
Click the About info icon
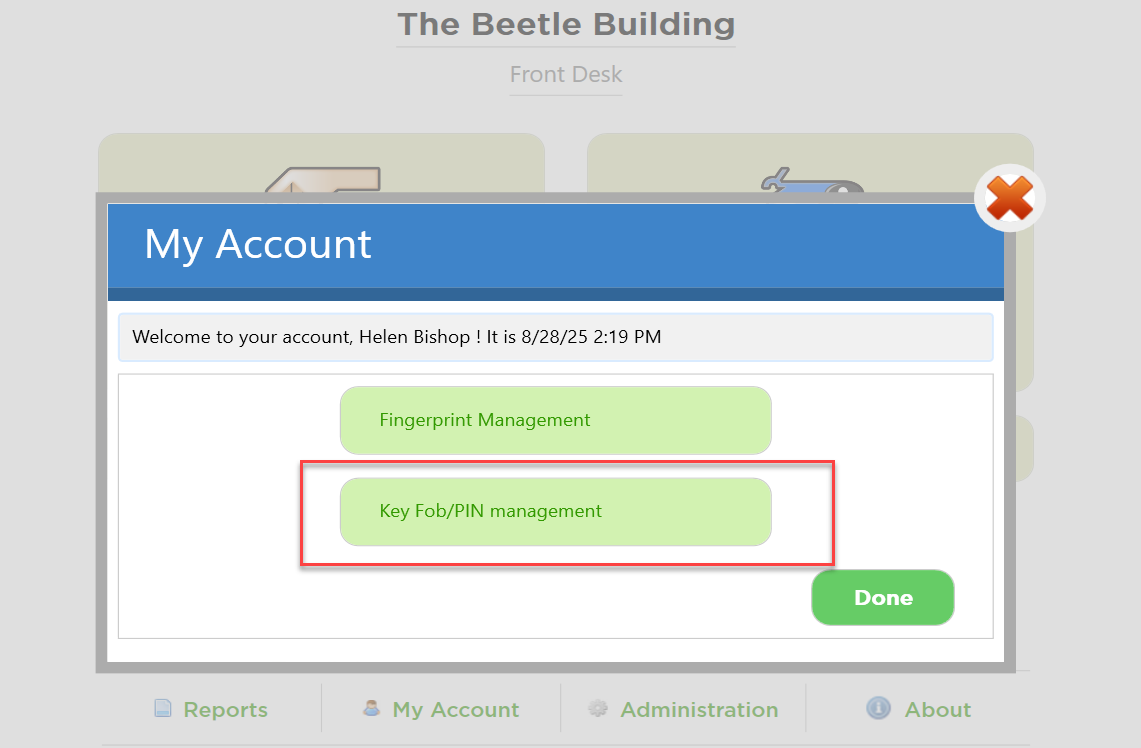pos(878,707)
